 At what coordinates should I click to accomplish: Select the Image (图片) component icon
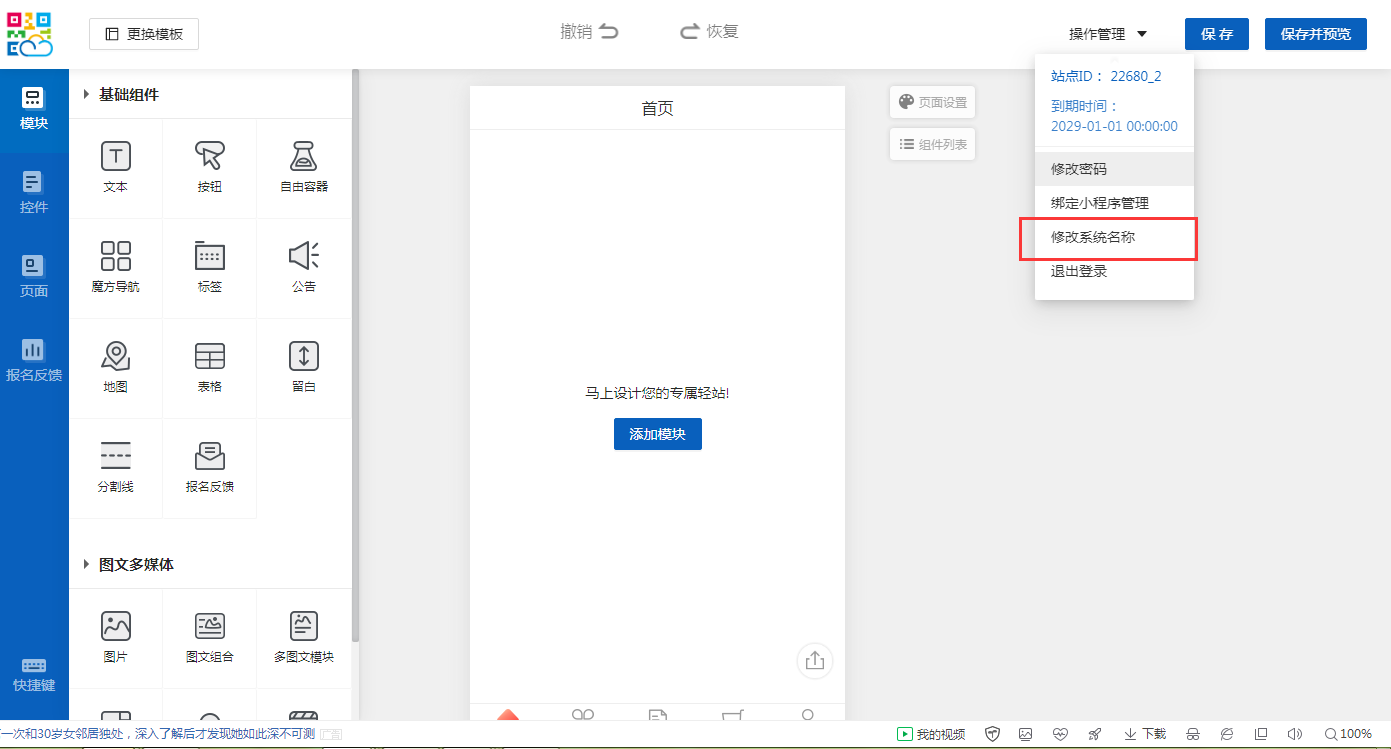coord(115,627)
